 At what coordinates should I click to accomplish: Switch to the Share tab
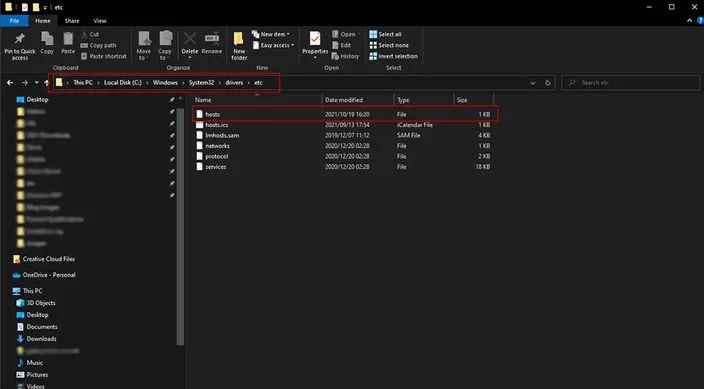[72, 21]
